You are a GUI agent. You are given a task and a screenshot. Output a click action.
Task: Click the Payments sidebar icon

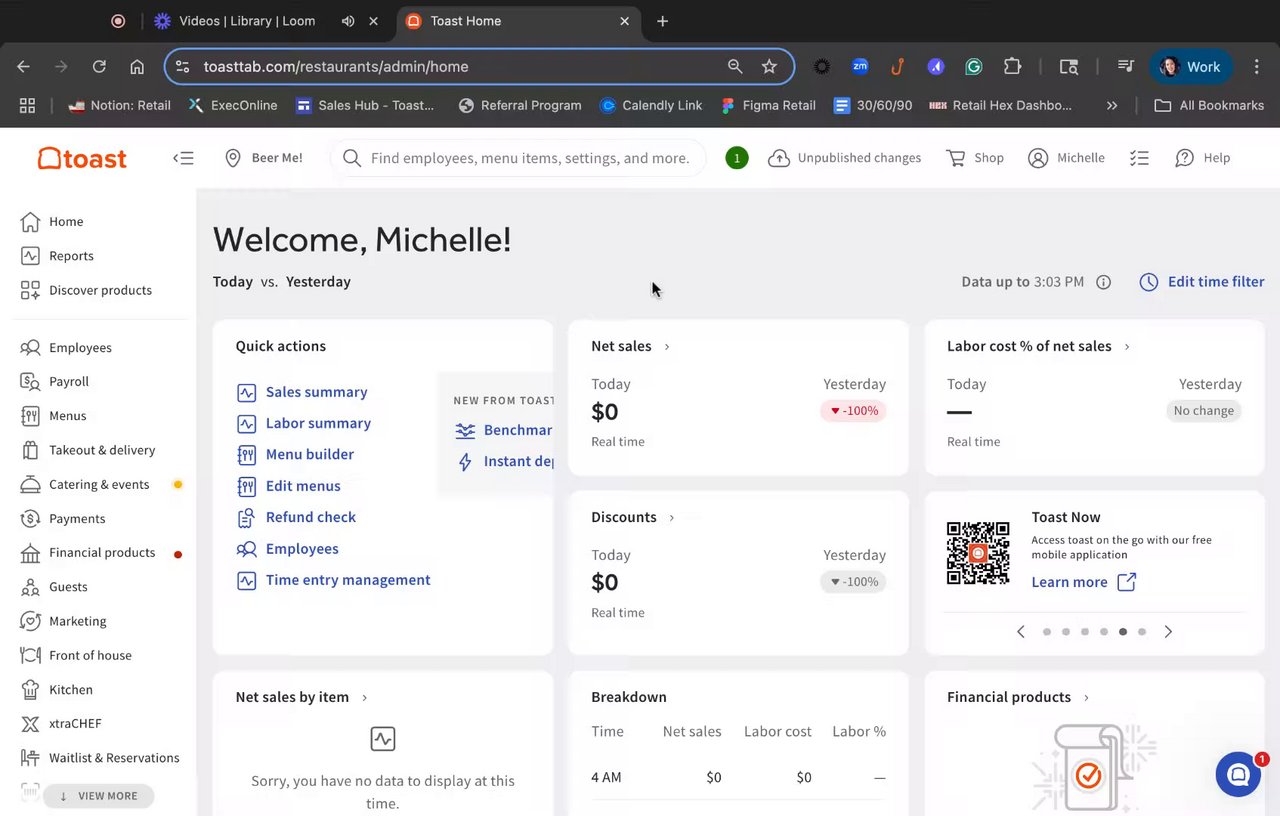[x=30, y=518]
